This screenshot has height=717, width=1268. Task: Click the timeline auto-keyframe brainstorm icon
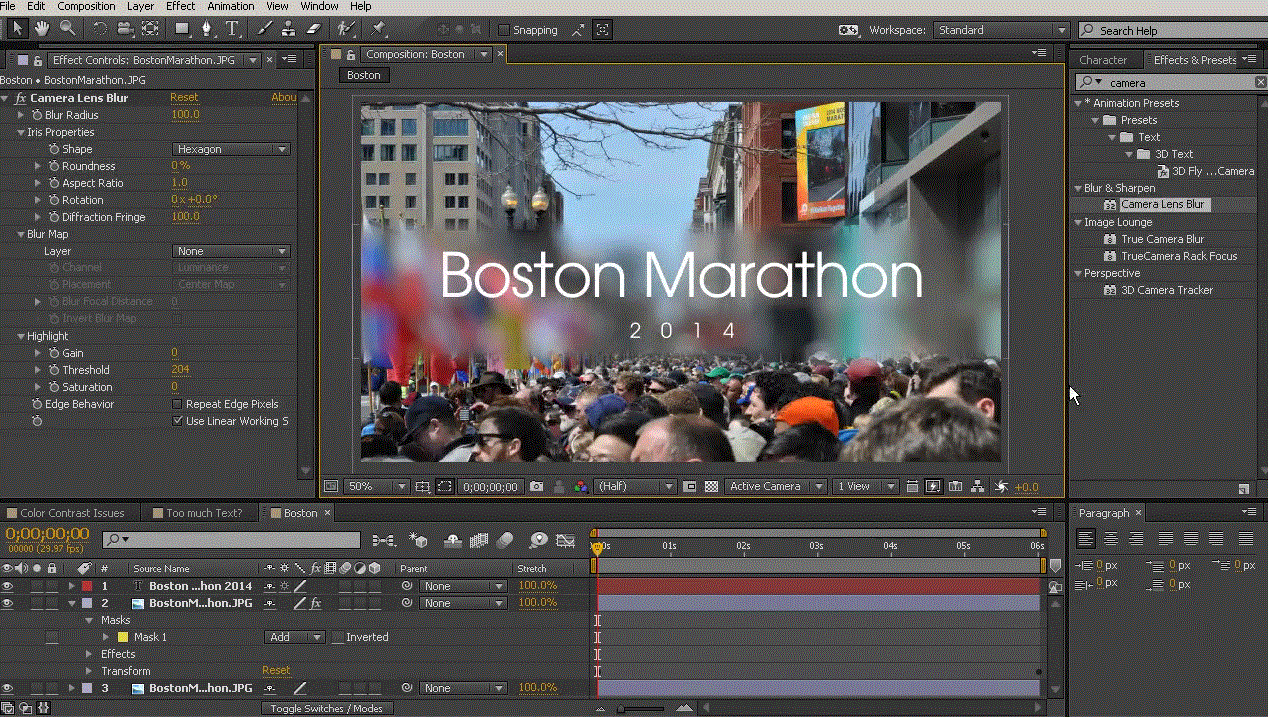(540, 540)
